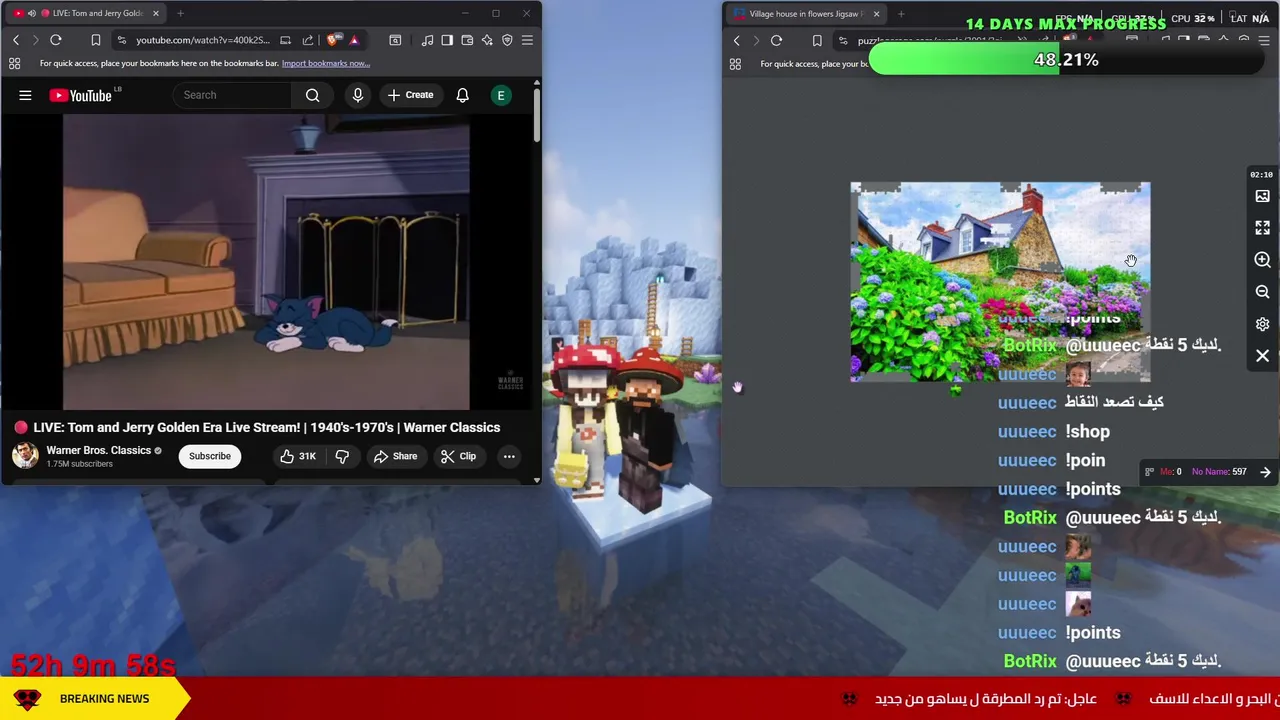This screenshot has width=1280, height=720.
Task: Click the 02:10 puzzle timer
Action: [x=1261, y=175]
